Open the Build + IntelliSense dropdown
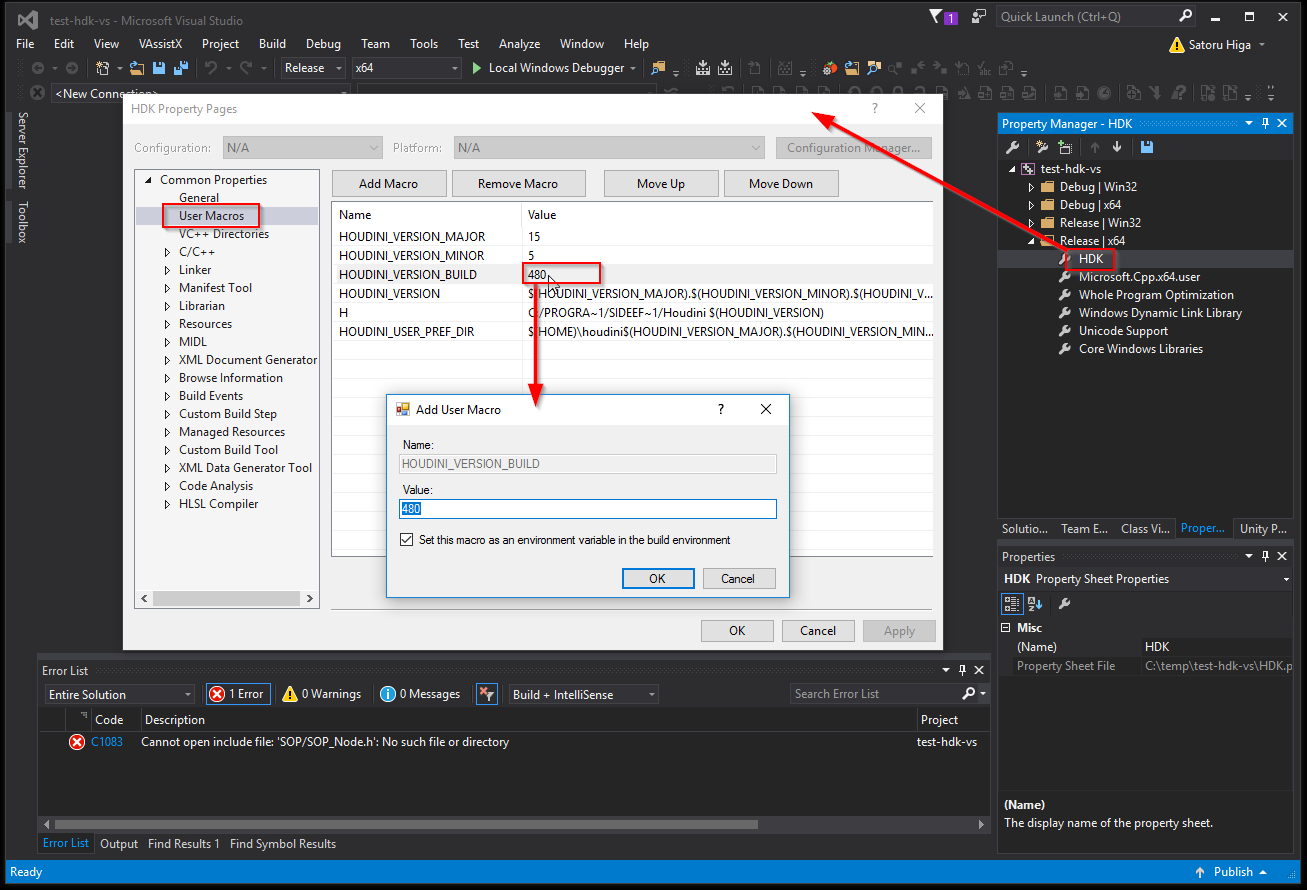Viewport: 1307px width, 890px height. 584,694
